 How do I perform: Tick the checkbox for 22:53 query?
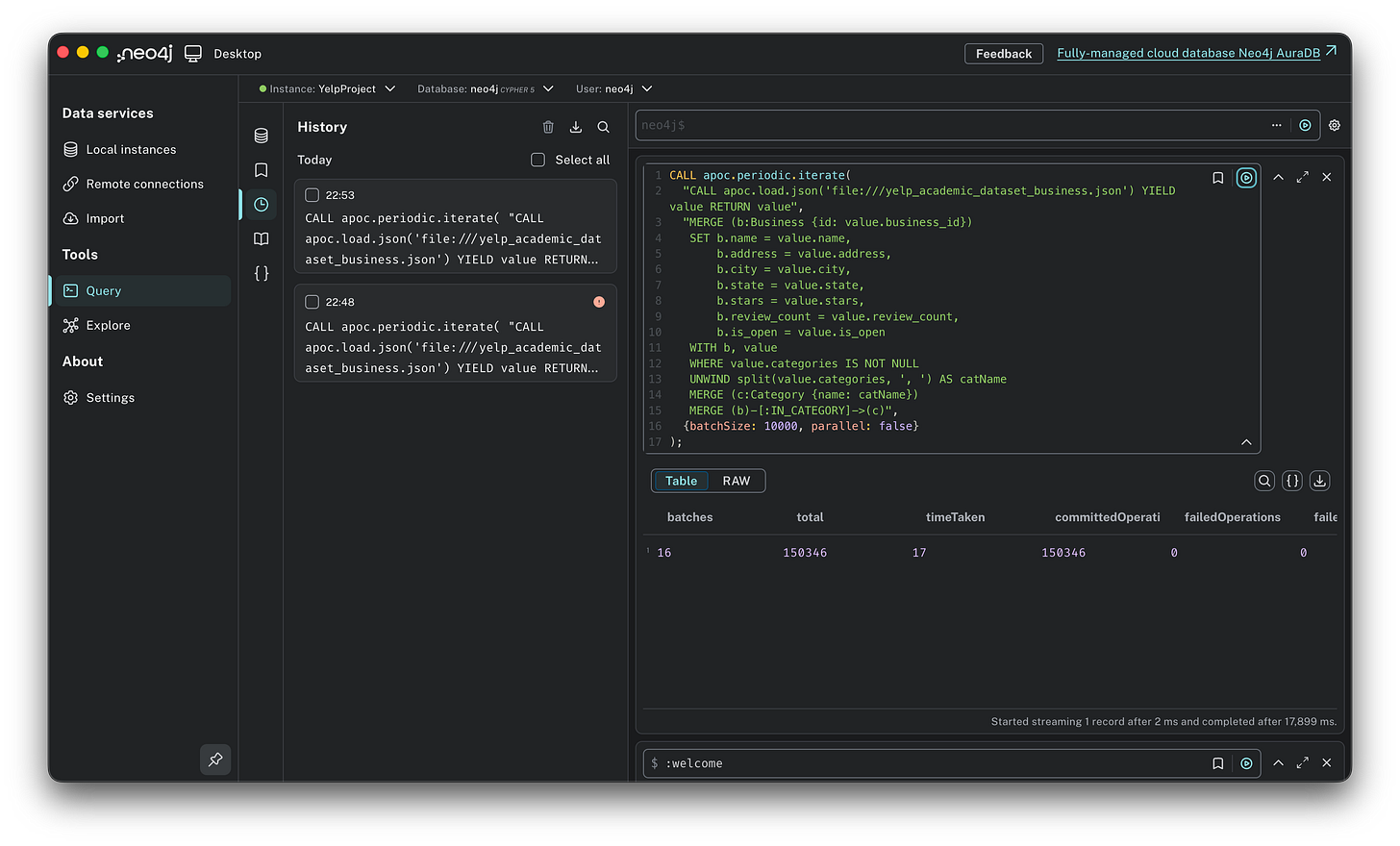tap(312, 195)
